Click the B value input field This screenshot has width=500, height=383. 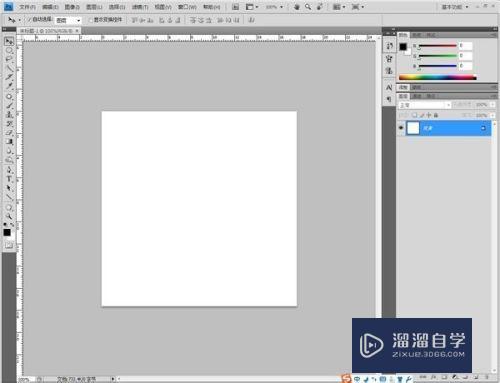pyautogui.click(x=466, y=66)
